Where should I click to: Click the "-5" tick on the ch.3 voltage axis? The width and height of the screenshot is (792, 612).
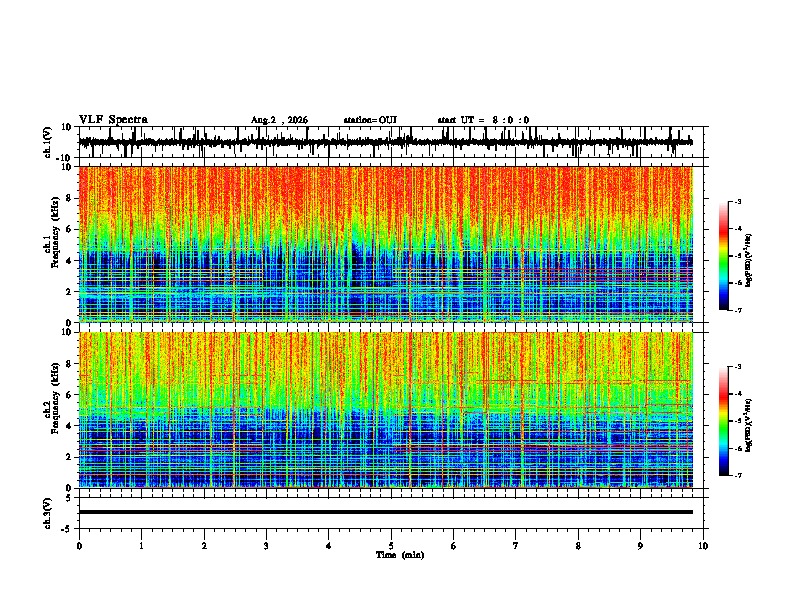(68, 529)
